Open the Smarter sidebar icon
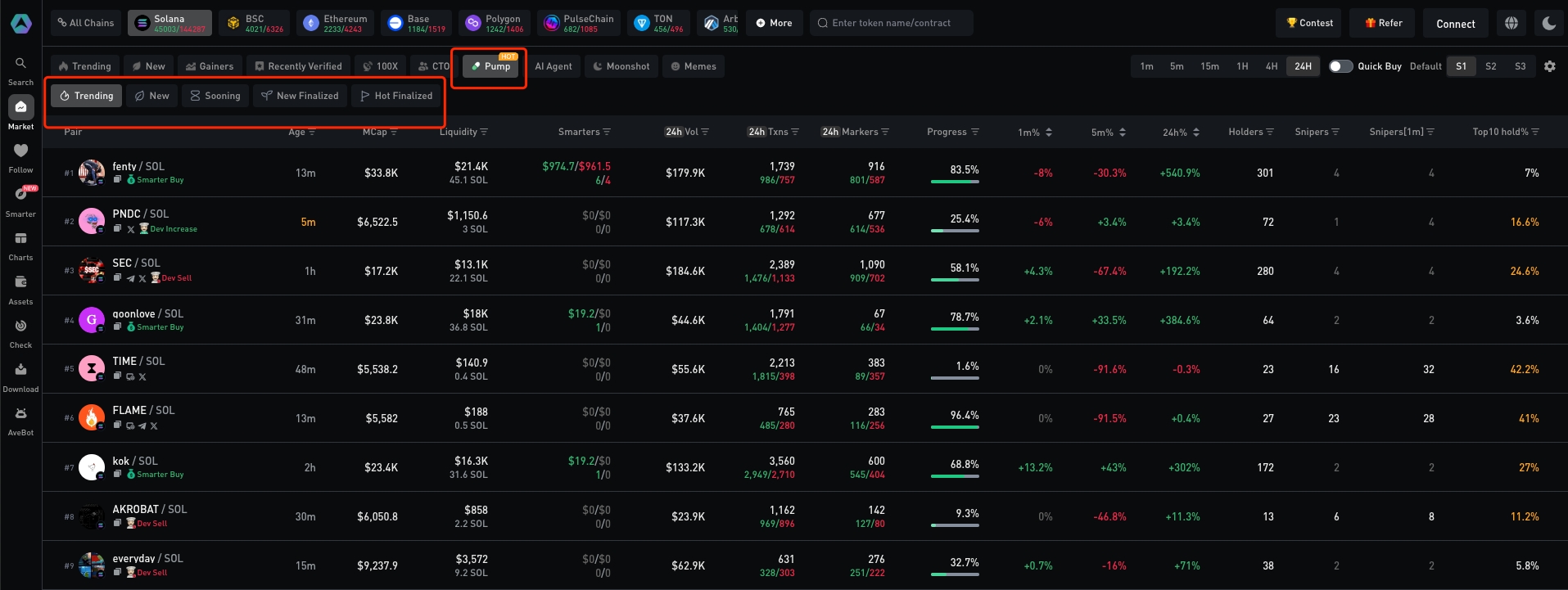 tap(20, 195)
